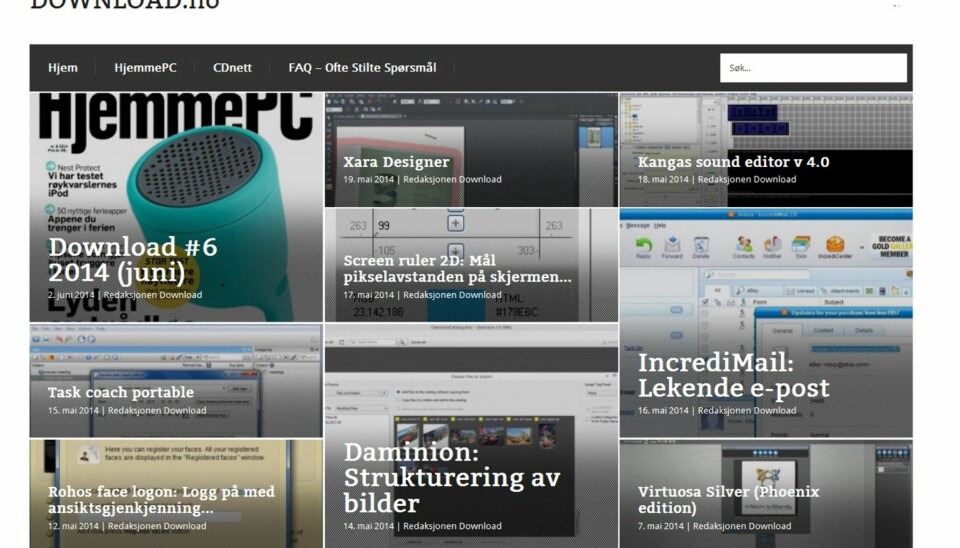
Task: Open the HjemmePC menu item
Action: click(x=145, y=68)
